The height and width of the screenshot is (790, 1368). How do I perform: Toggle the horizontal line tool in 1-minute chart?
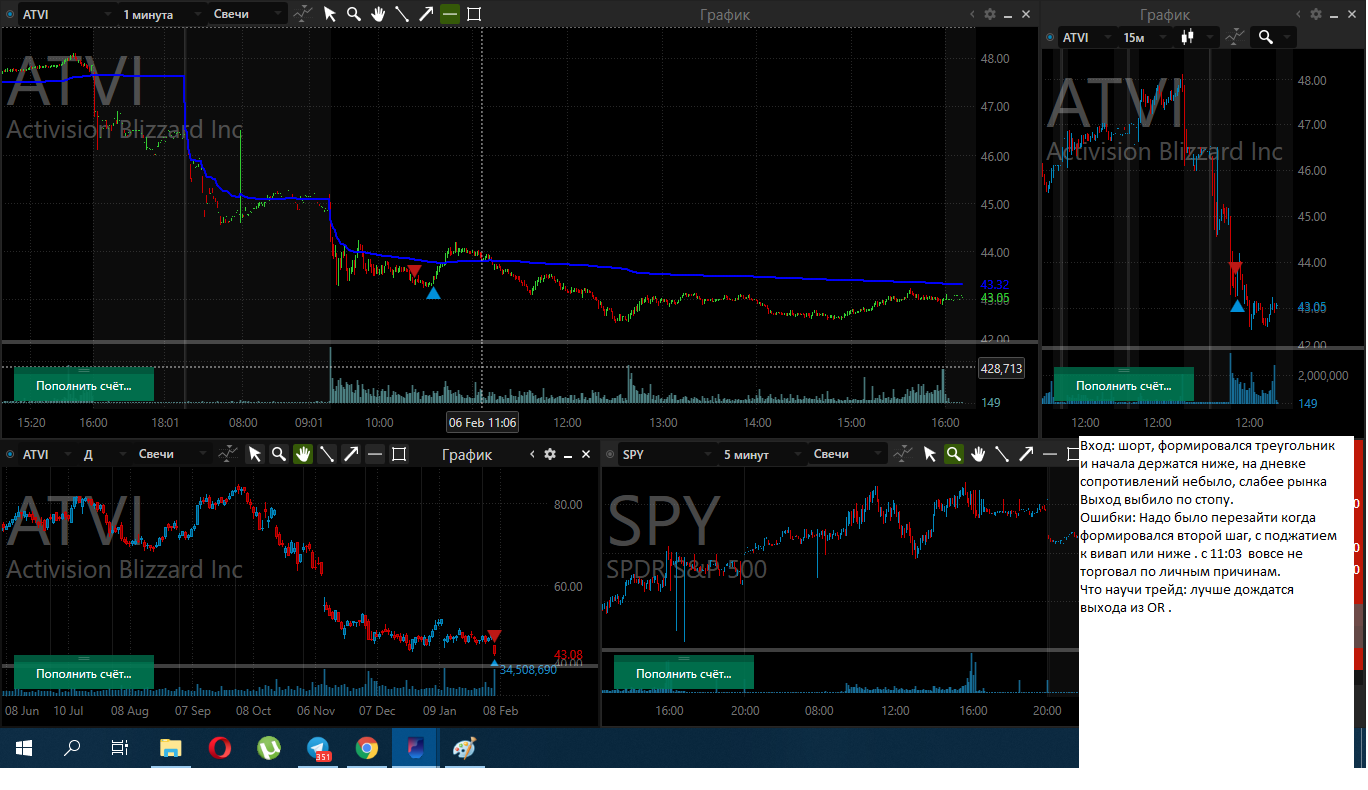pos(450,14)
